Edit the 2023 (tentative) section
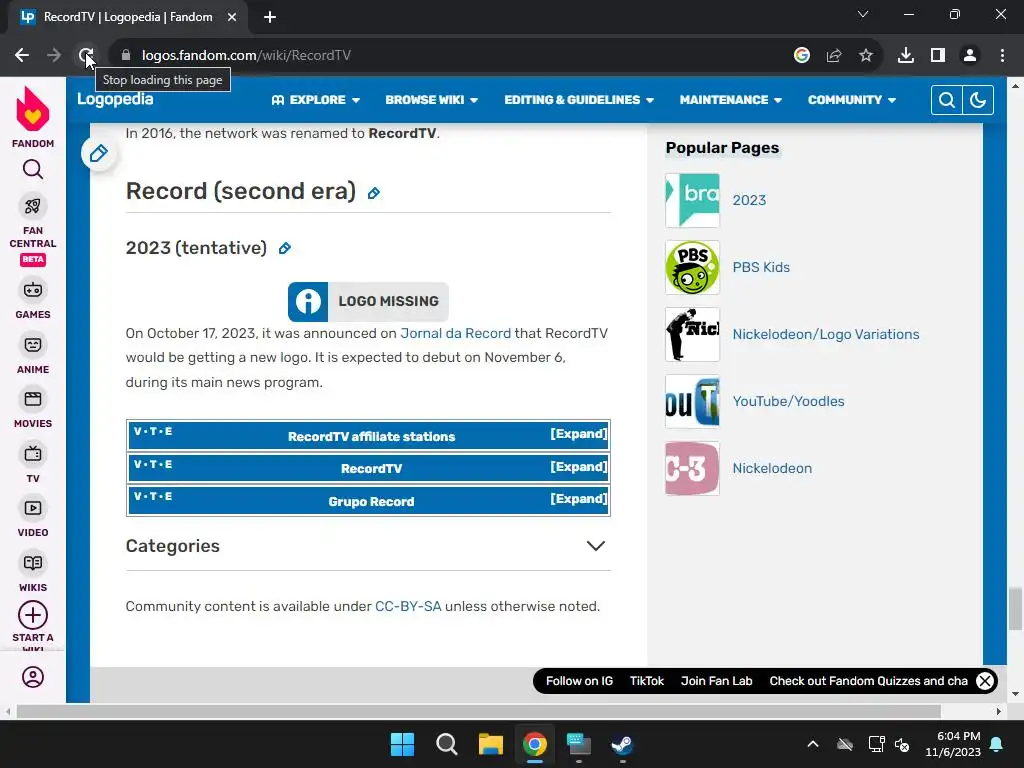Viewport: 1024px width, 768px height. coord(285,248)
